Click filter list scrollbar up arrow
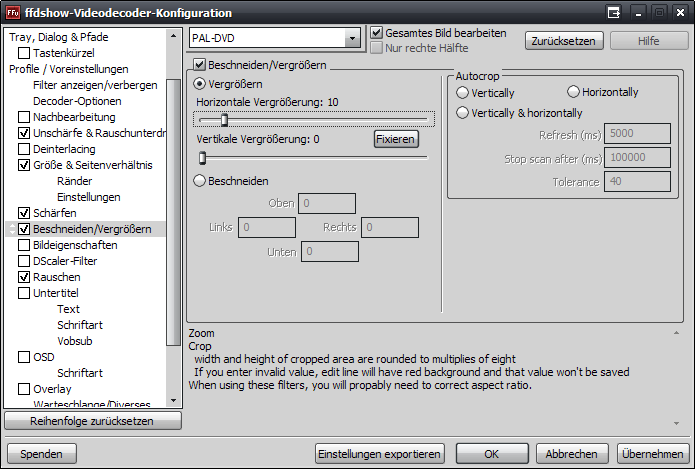 point(173,36)
